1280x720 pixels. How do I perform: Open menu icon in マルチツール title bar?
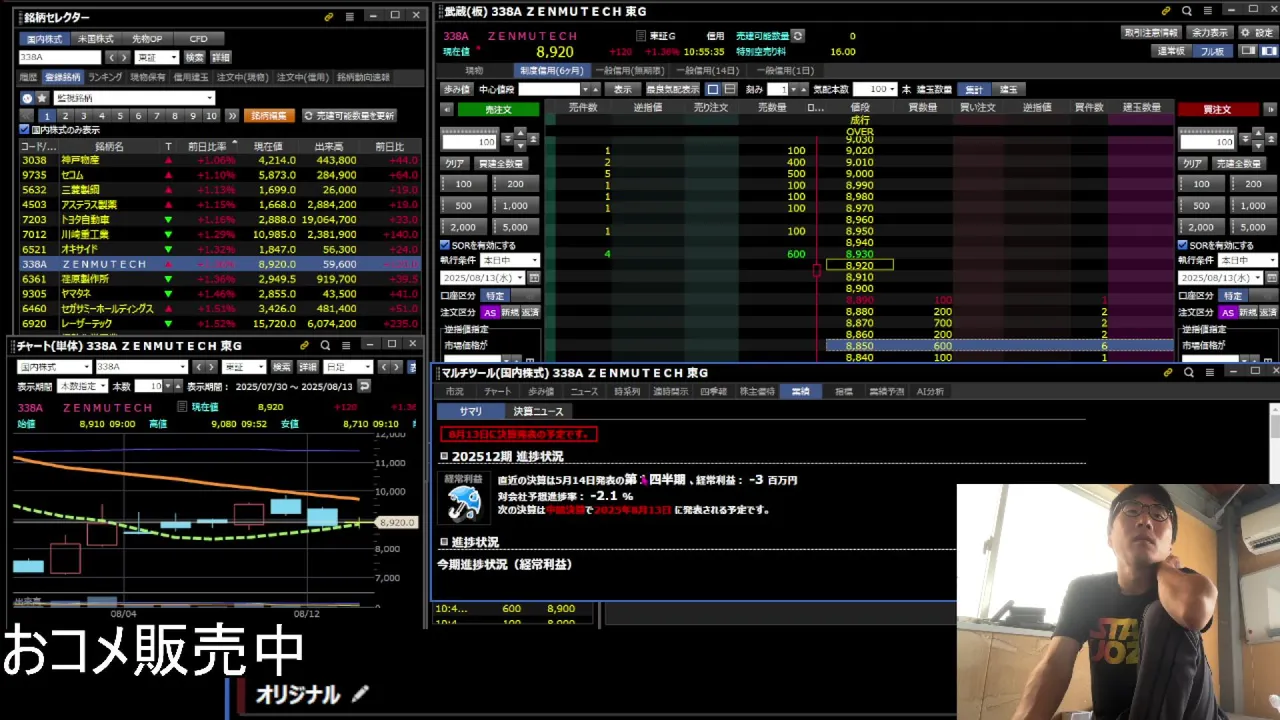pos(1210,372)
